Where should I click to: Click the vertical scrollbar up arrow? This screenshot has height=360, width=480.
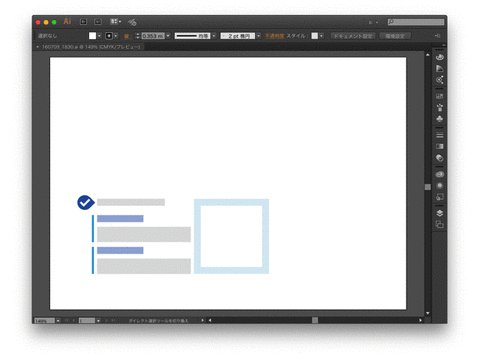point(428,55)
